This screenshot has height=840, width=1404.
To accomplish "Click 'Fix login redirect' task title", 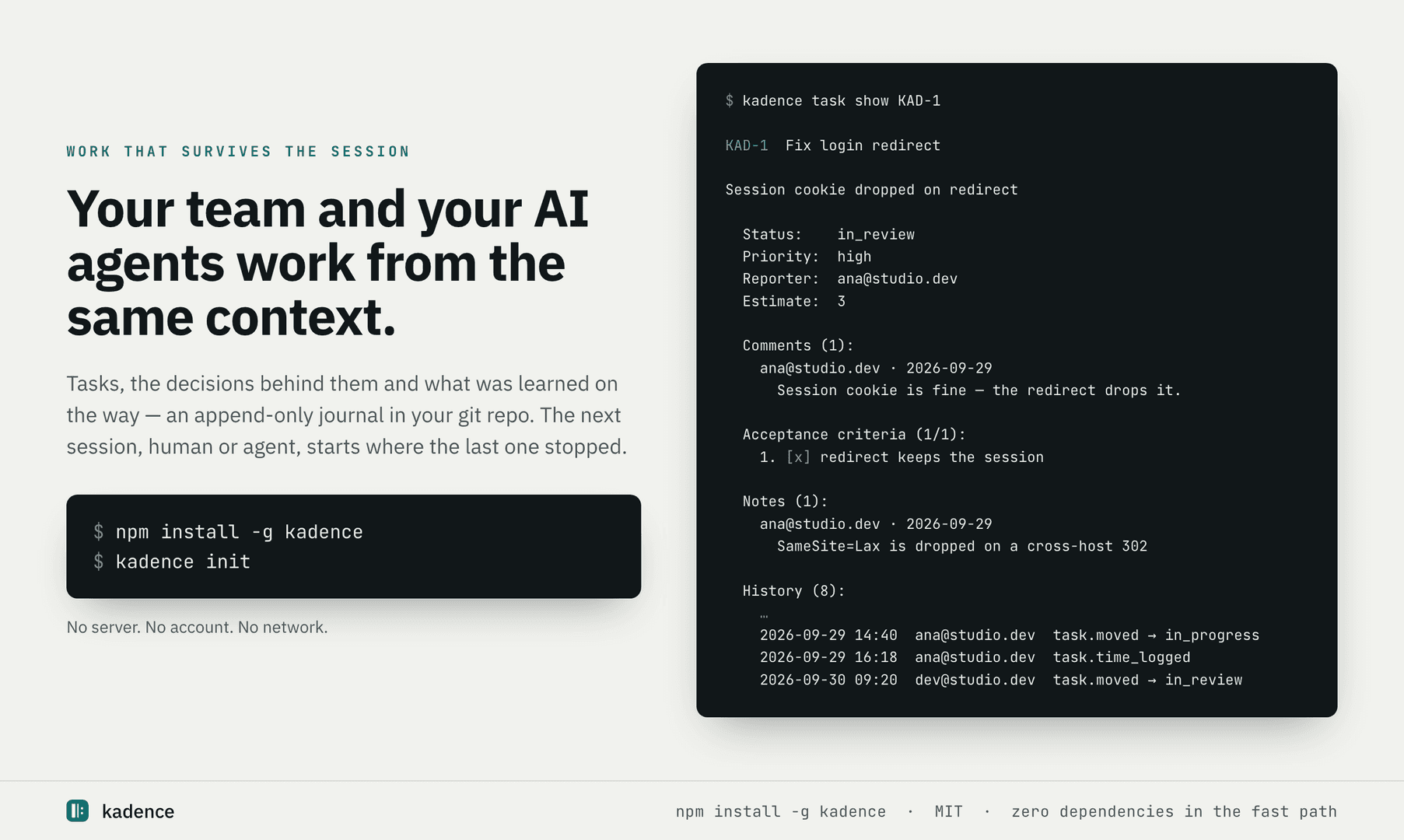I will click(x=863, y=145).
